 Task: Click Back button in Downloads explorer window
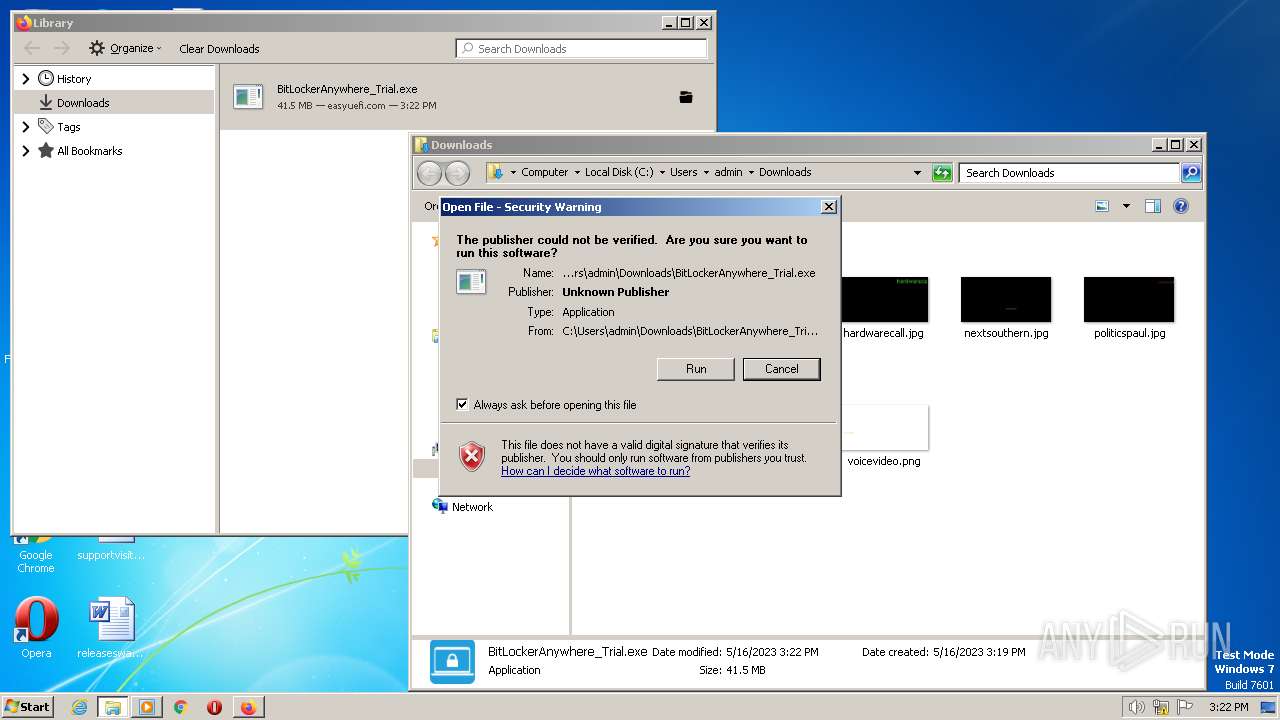429,173
